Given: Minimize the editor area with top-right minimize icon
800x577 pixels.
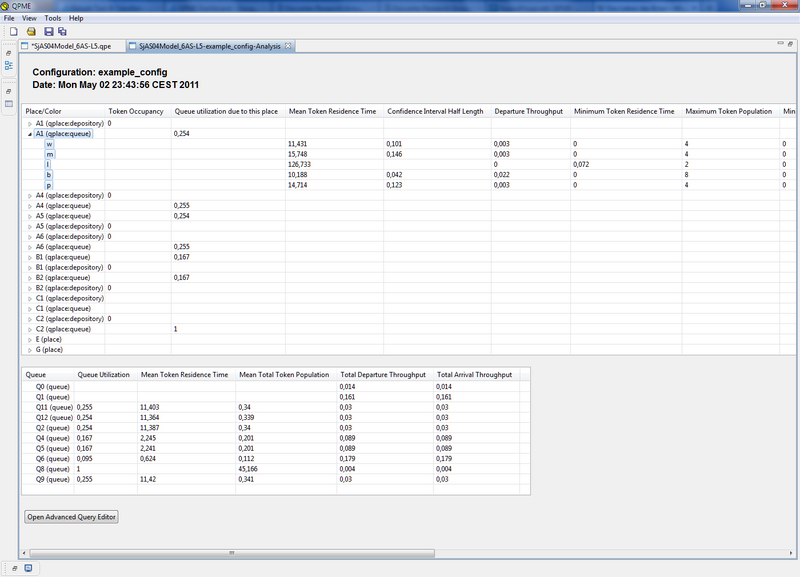Looking at the screenshot, I should [x=779, y=46].
